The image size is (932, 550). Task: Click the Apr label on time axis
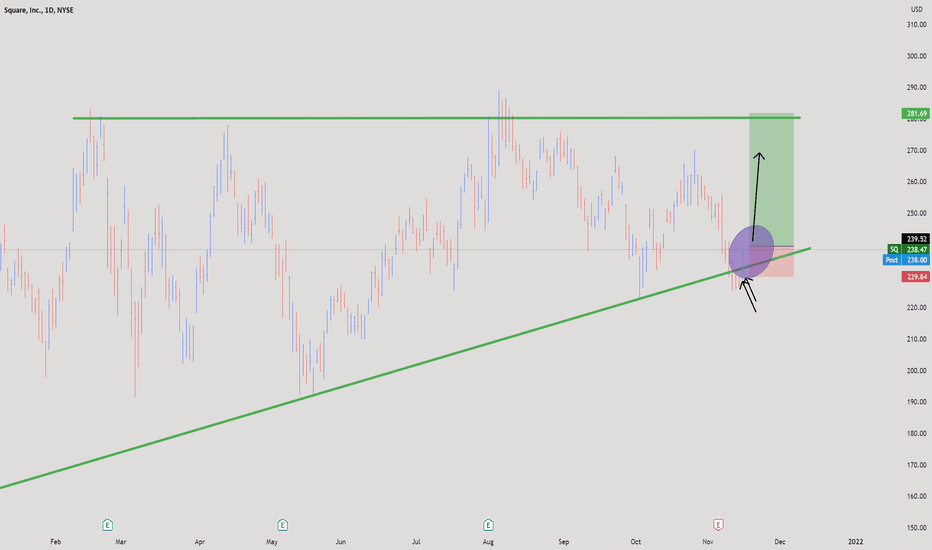click(x=200, y=542)
